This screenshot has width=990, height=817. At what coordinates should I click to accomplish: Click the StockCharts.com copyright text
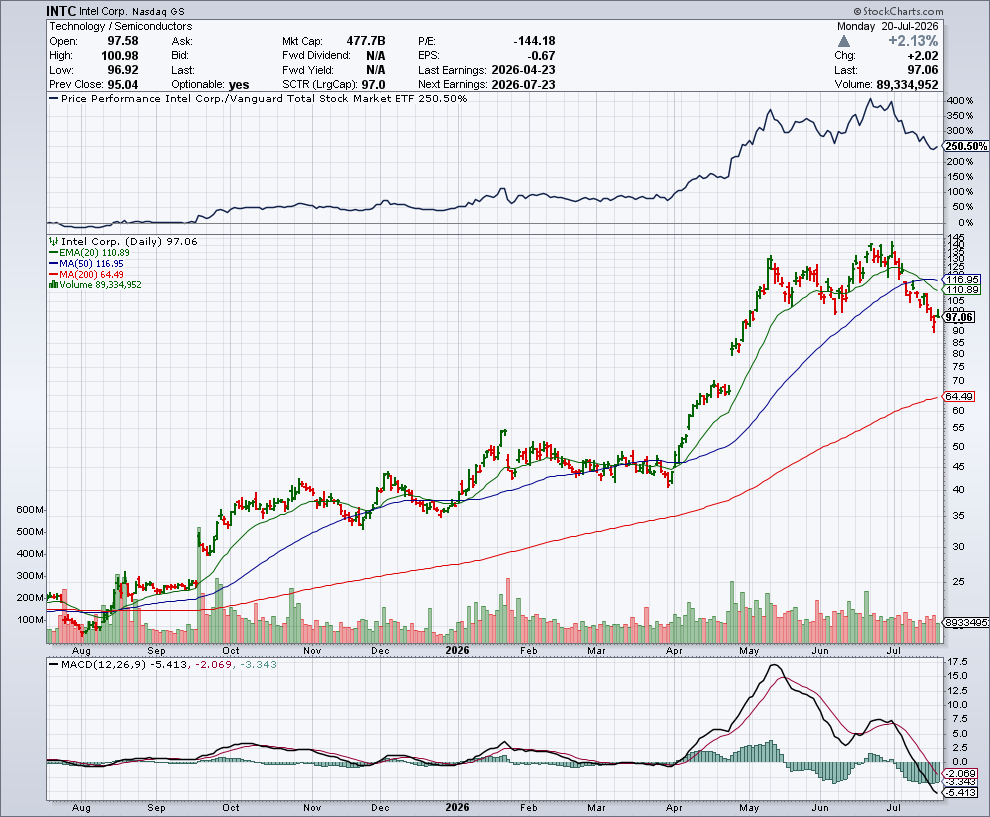tap(898, 11)
